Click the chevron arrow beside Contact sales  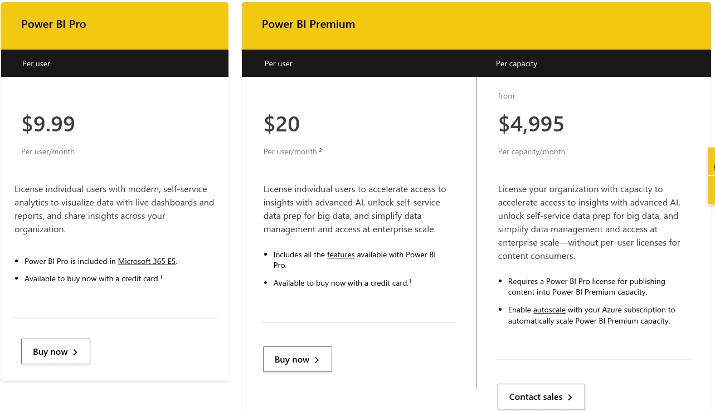[x=570, y=397]
